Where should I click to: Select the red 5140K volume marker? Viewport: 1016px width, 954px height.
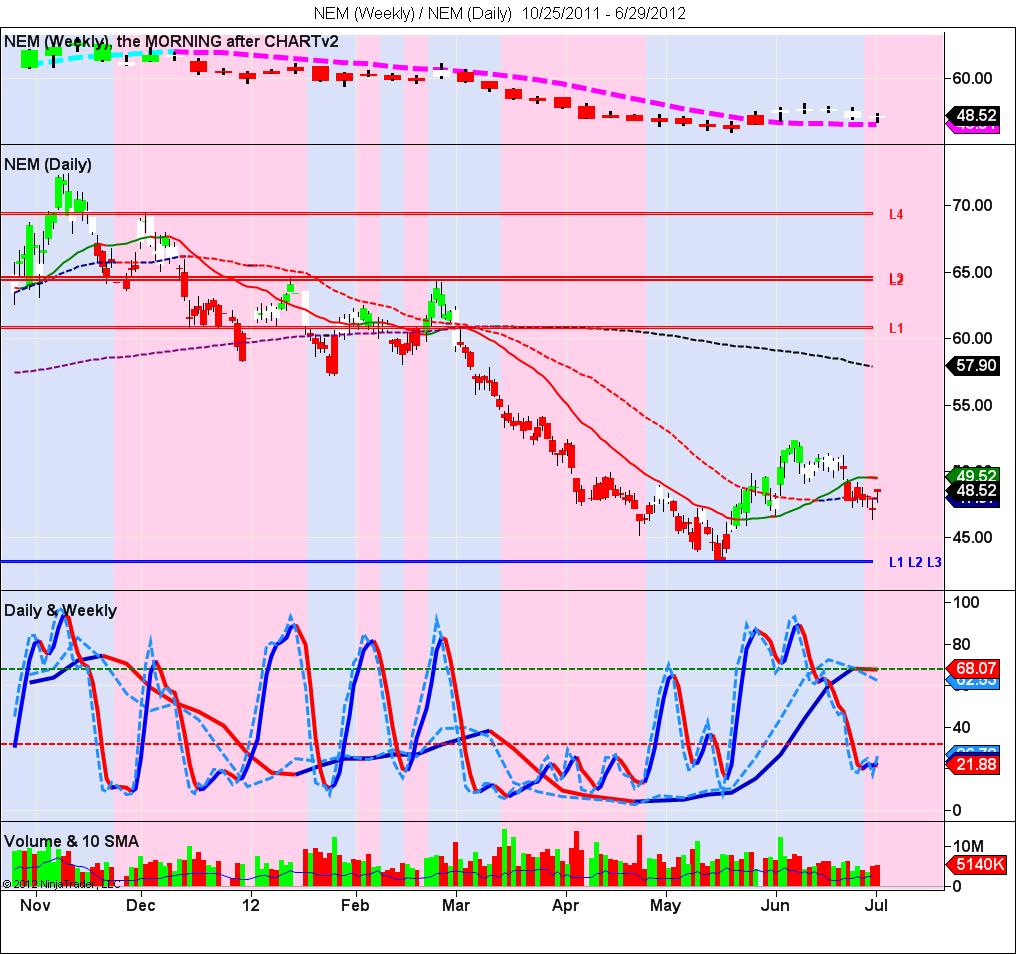point(976,864)
